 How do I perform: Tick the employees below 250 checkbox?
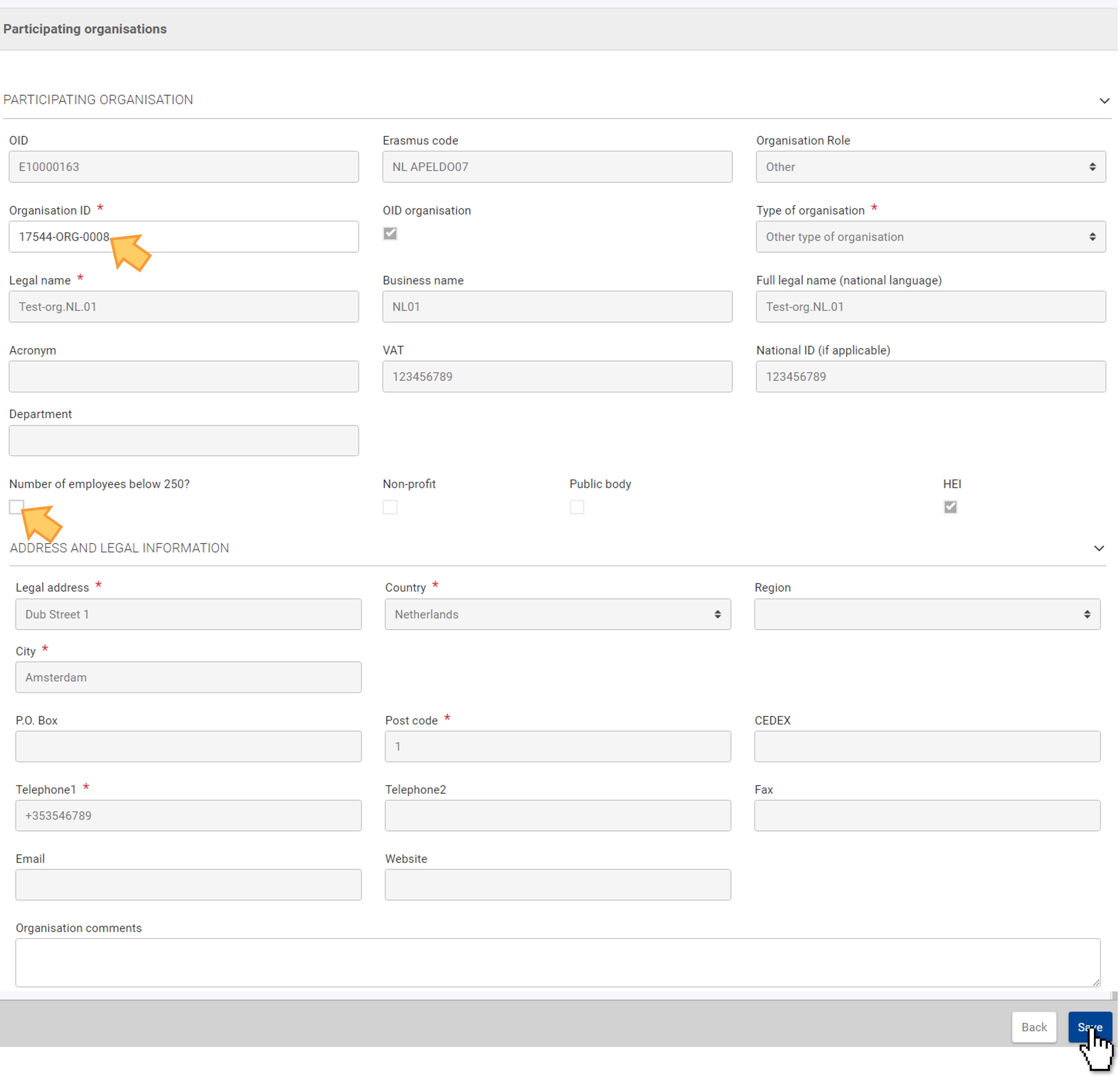pyautogui.click(x=17, y=507)
